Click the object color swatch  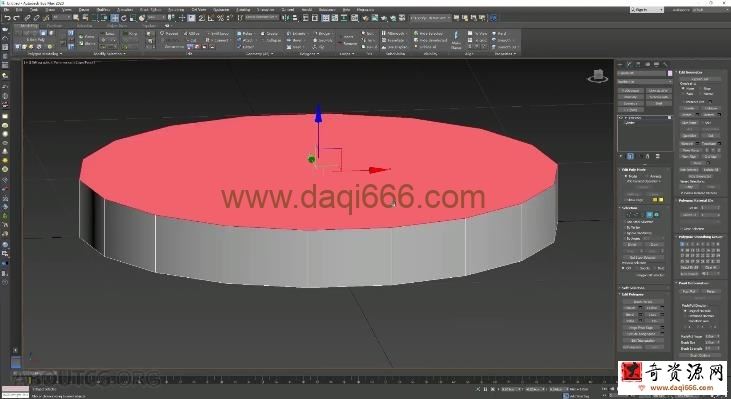670,73
